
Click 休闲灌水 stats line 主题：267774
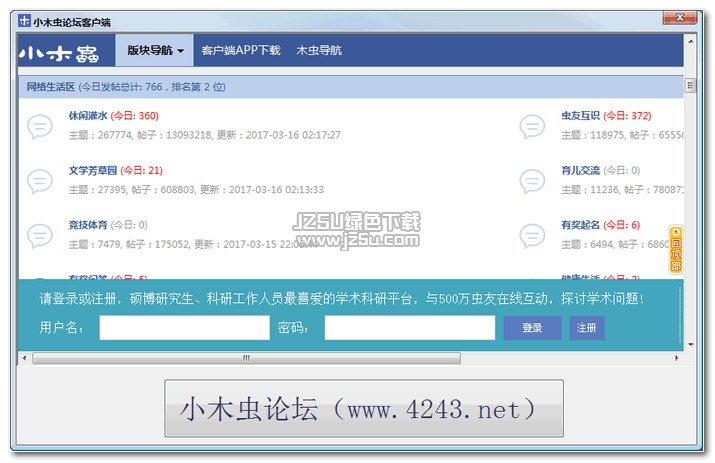[205, 135]
